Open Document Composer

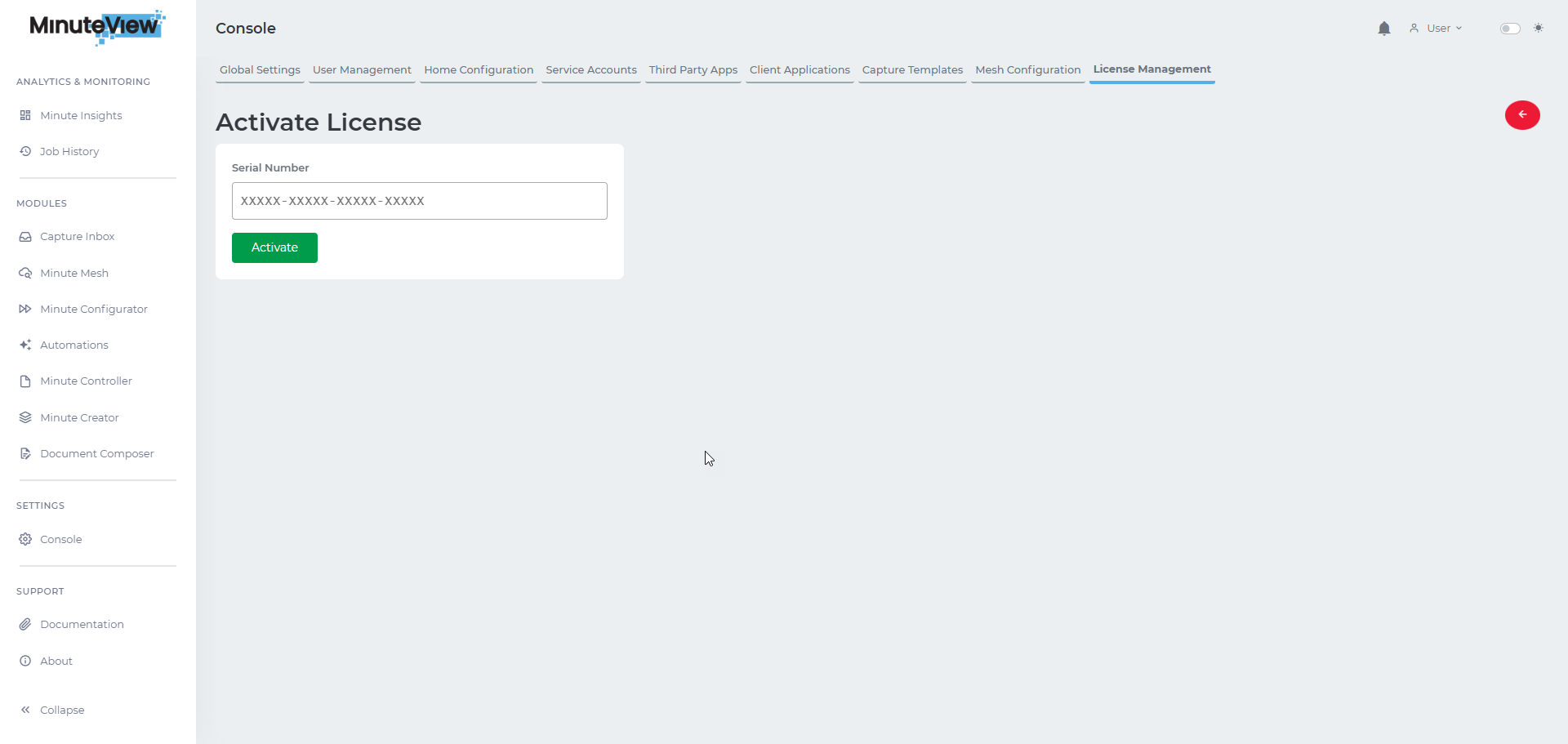click(x=97, y=454)
